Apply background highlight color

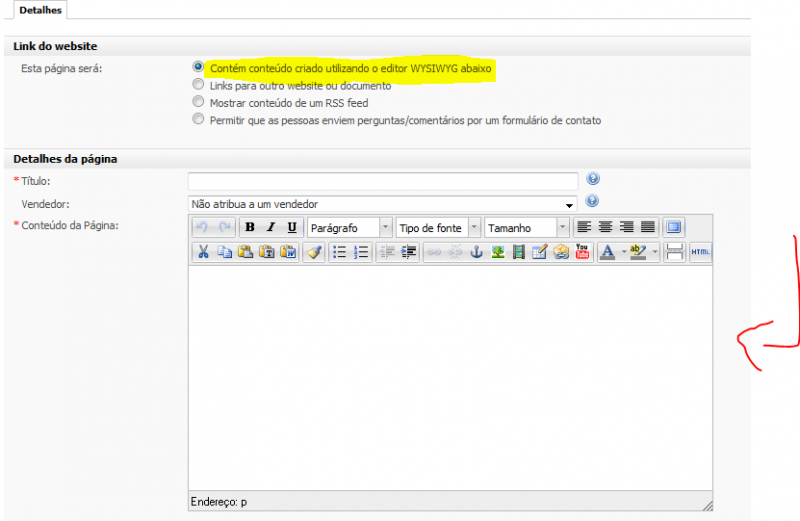click(638, 252)
